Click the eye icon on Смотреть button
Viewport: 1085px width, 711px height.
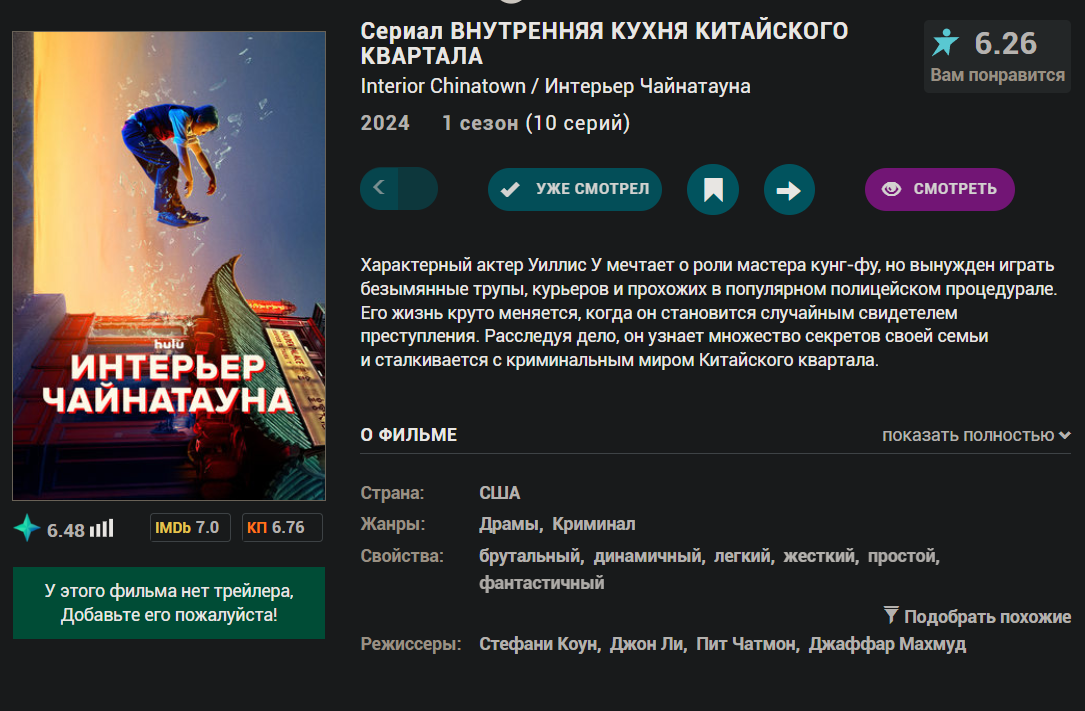891,189
